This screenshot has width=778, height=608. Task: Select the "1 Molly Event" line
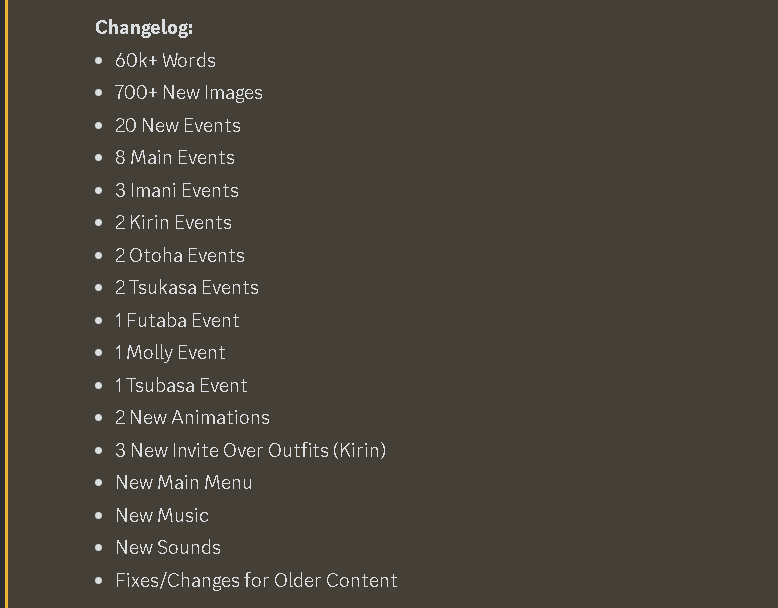[x=170, y=353]
